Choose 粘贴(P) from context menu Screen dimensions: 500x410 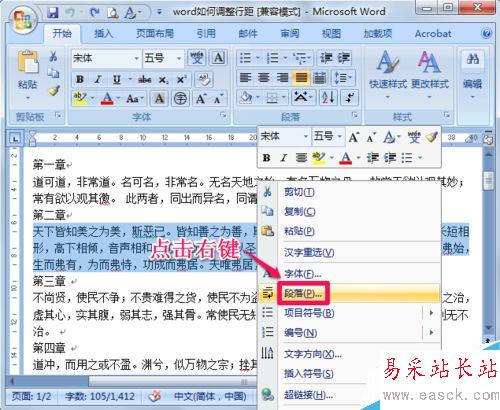click(349, 231)
